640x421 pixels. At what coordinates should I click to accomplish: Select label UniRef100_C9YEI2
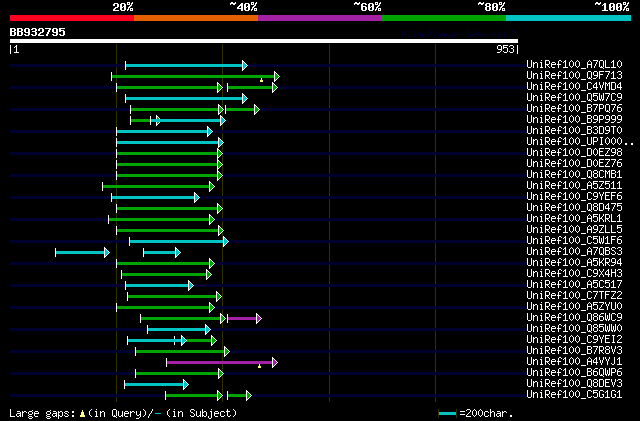click(574, 340)
